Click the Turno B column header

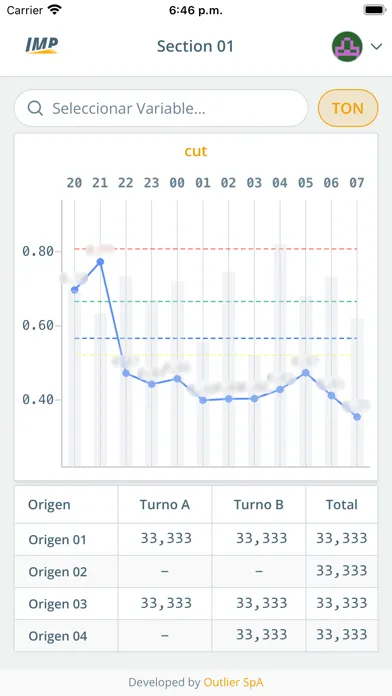259,505
